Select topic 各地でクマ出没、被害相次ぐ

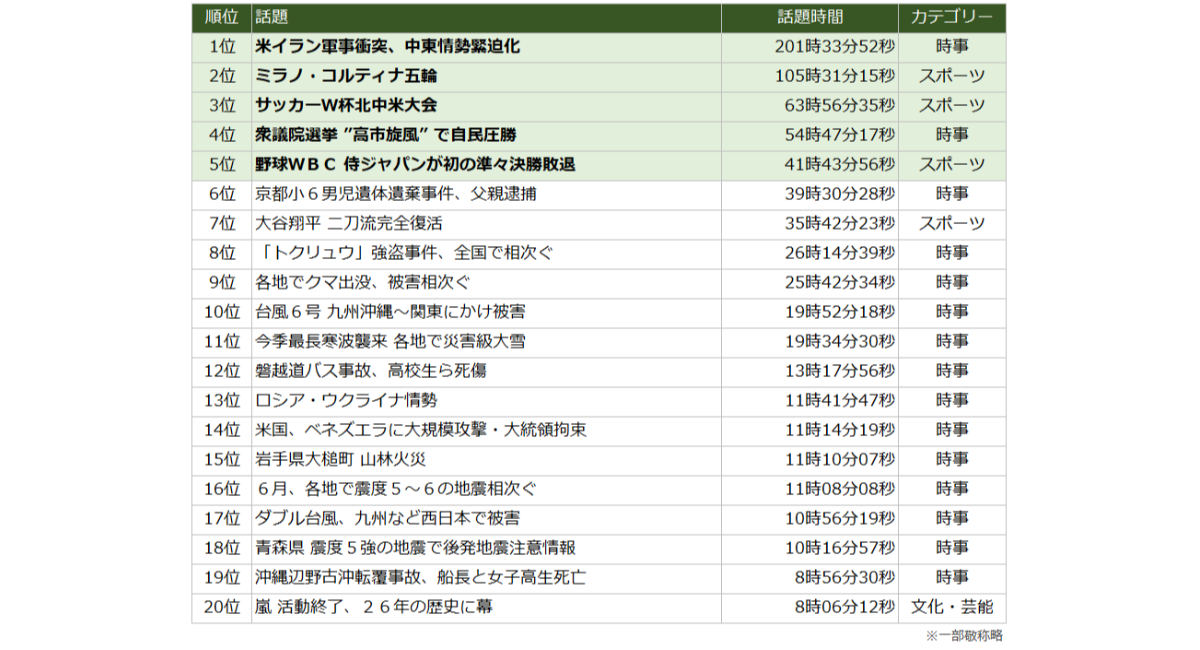(x=362, y=282)
